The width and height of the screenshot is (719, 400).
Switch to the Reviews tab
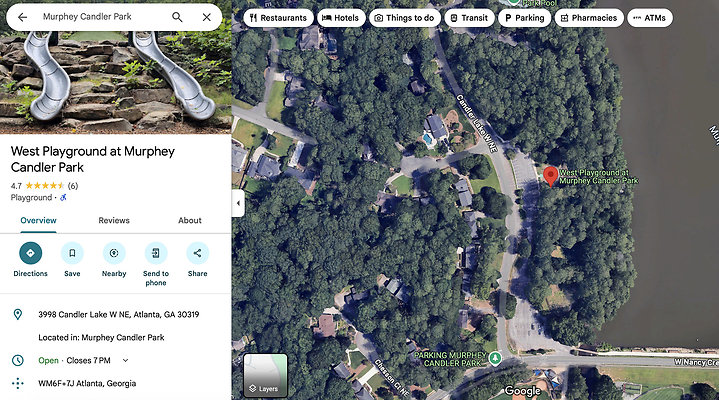114,221
